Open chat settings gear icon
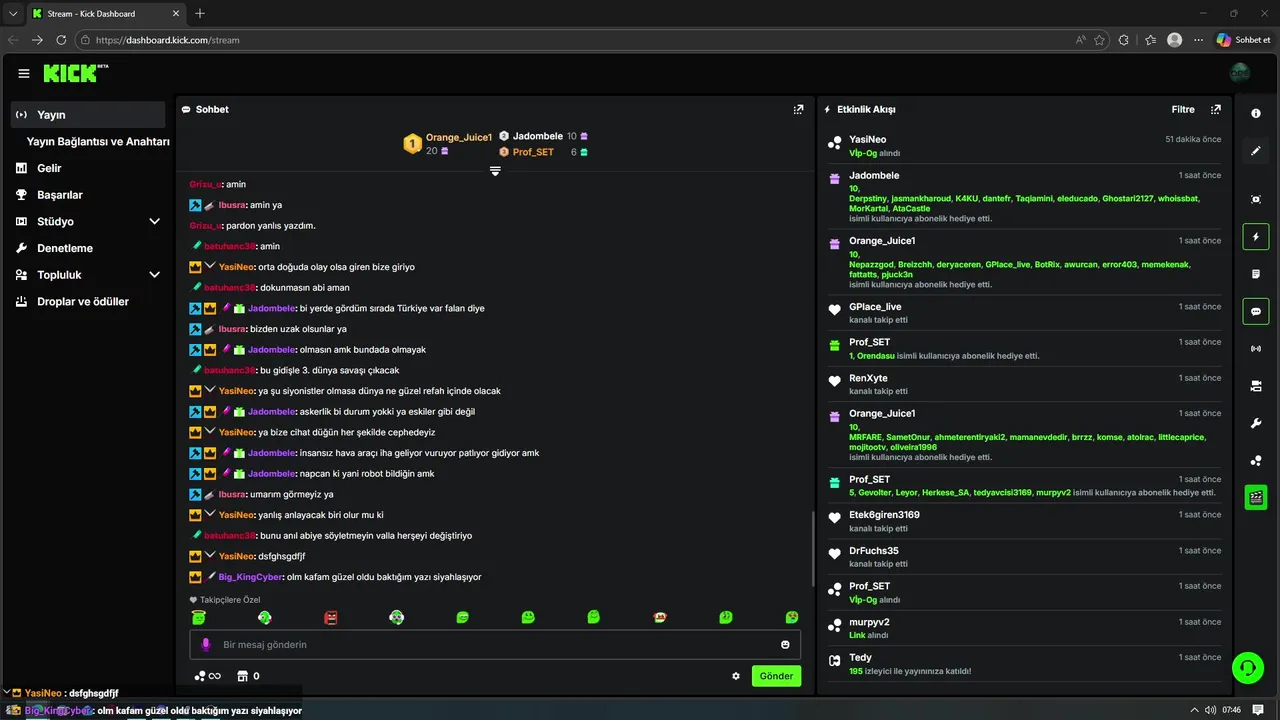This screenshot has height=720, width=1280. point(736,676)
